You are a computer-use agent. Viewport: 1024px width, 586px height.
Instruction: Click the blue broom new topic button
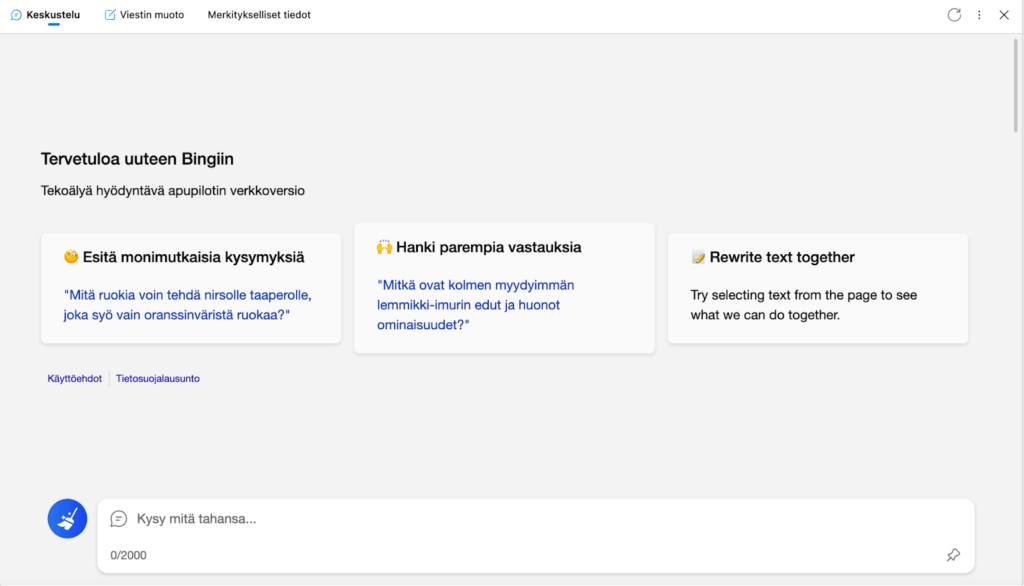pyautogui.click(x=67, y=519)
